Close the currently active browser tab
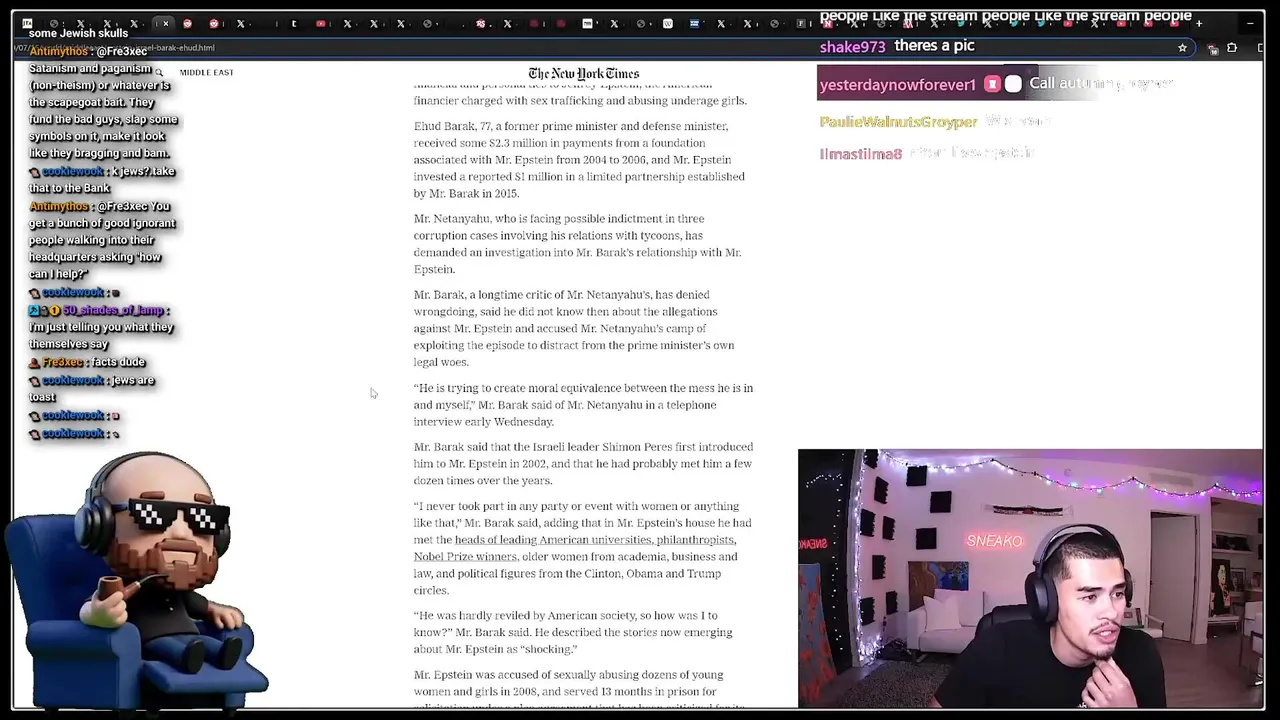The width and height of the screenshot is (1280, 720). (x=165, y=23)
